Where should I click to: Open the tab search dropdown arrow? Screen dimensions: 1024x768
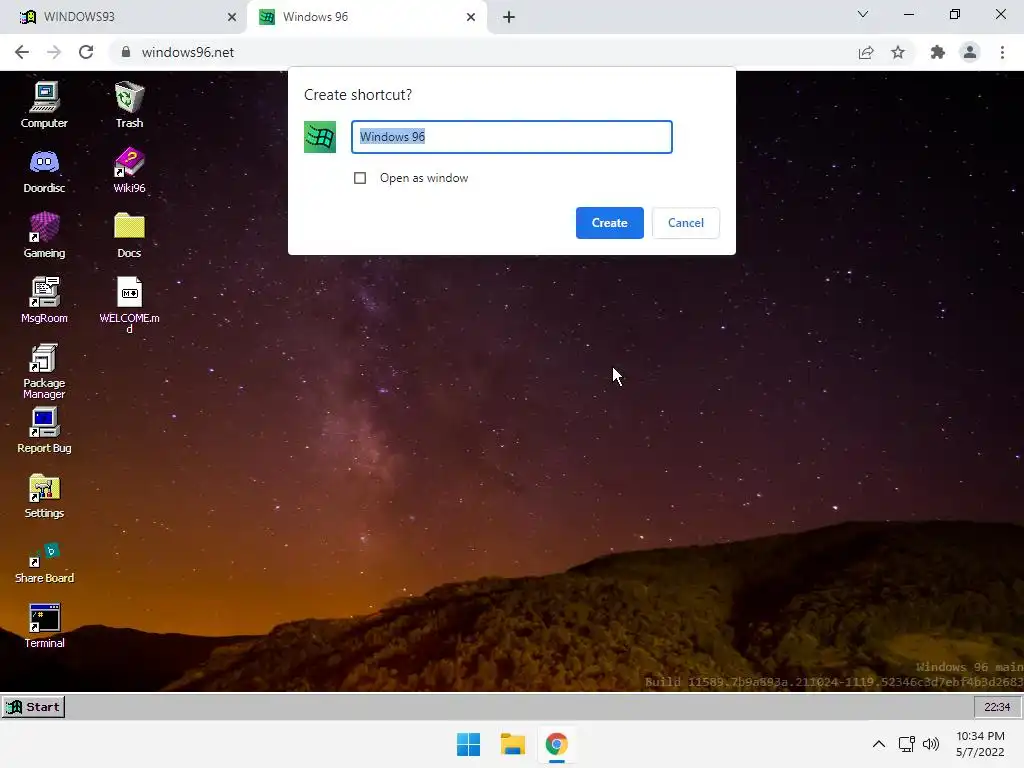click(x=863, y=14)
